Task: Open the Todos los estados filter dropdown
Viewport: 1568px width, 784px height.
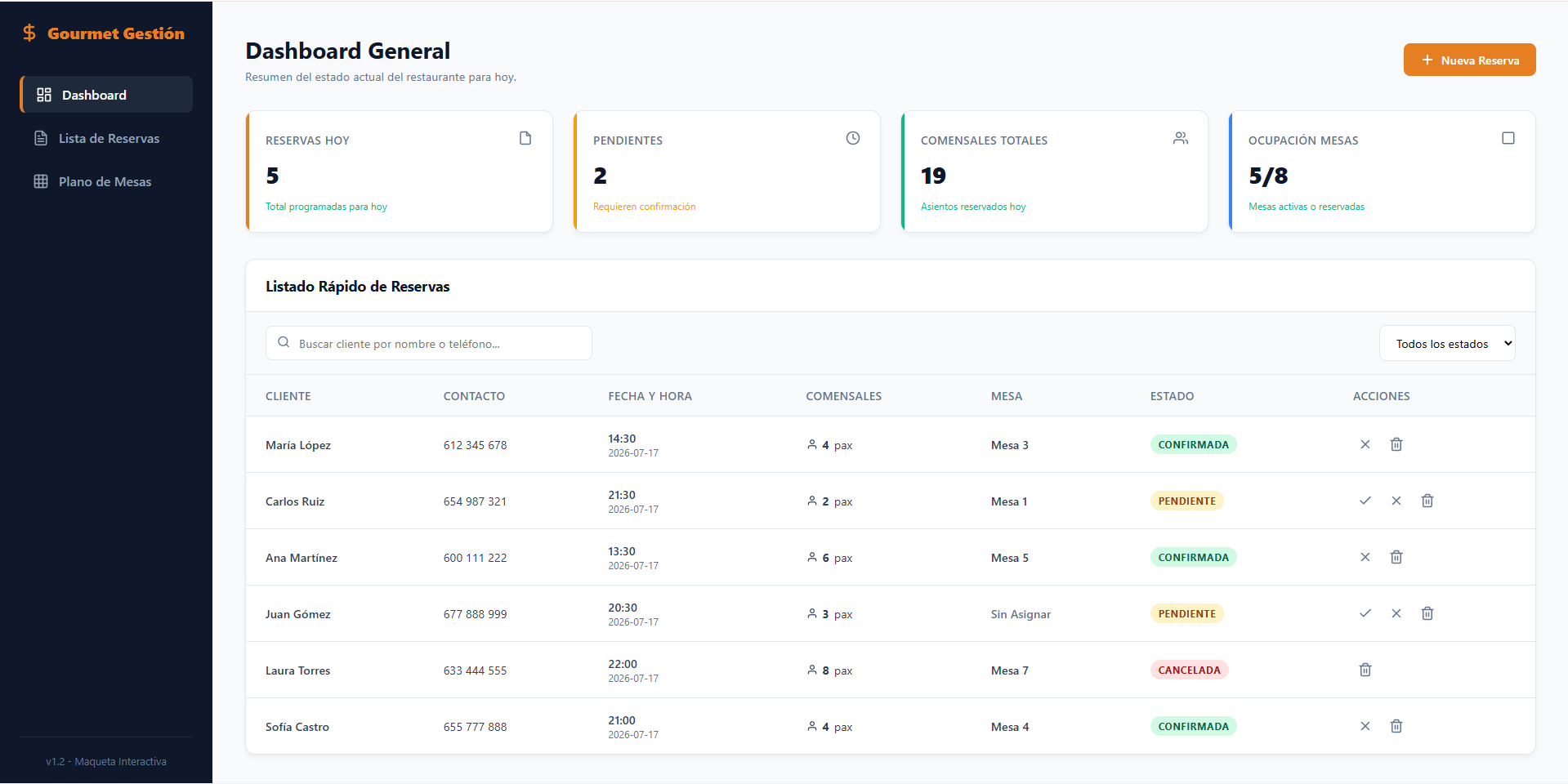Action: point(1447,344)
